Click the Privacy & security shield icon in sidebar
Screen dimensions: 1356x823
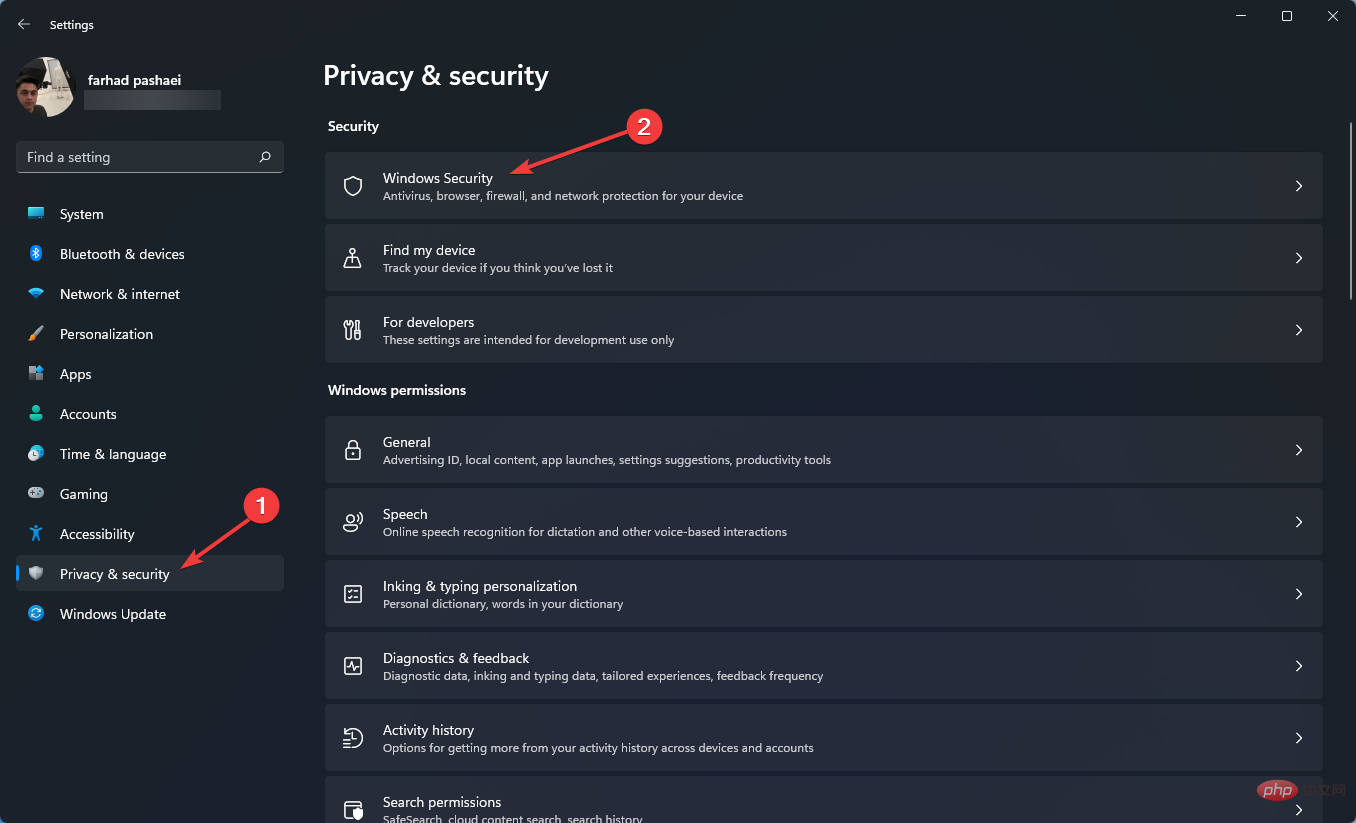pyautogui.click(x=36, y=574)
